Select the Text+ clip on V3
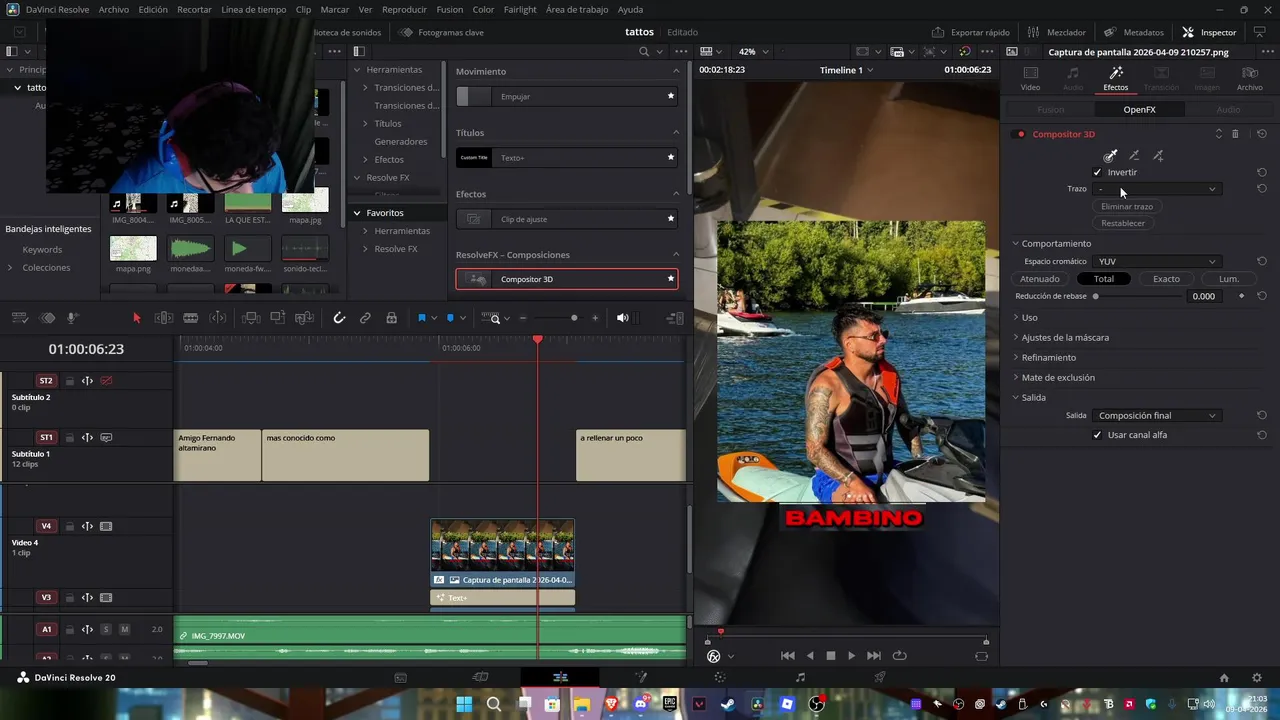This screenshot has height=720, width=1280. (502, 598)
